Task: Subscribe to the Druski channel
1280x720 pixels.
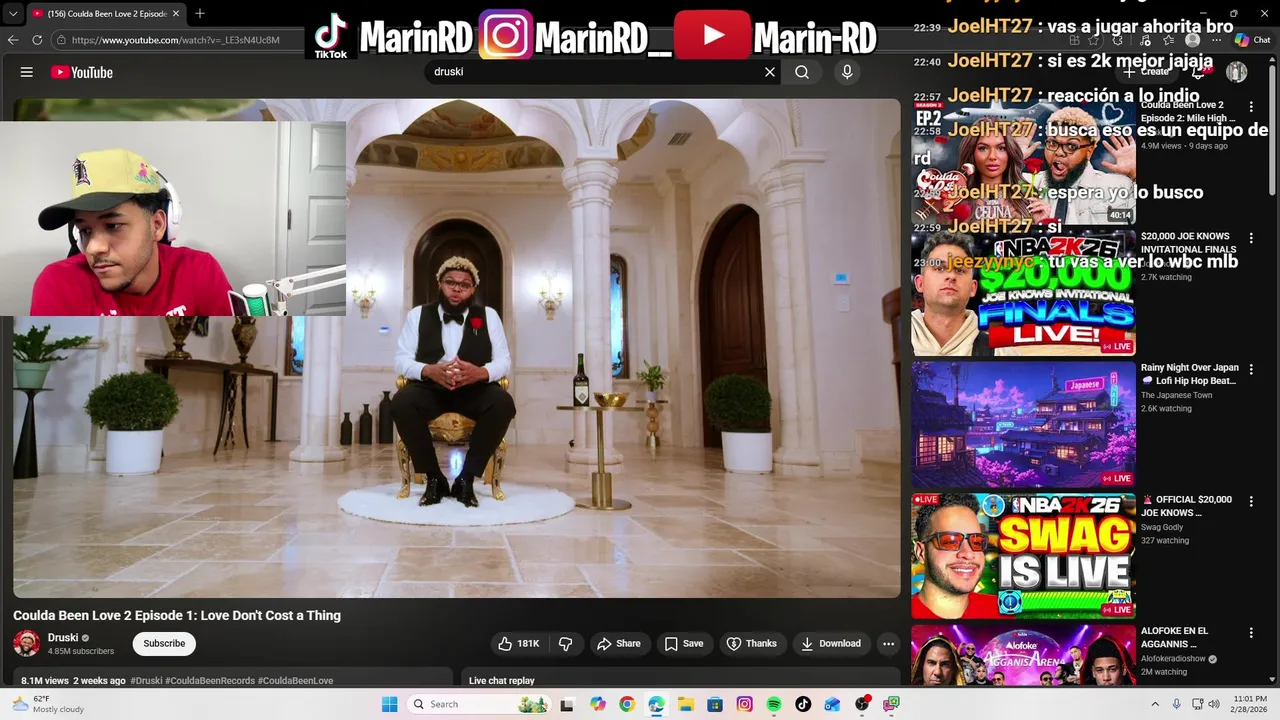Action: pyautogui.click(x=164, y=644)
